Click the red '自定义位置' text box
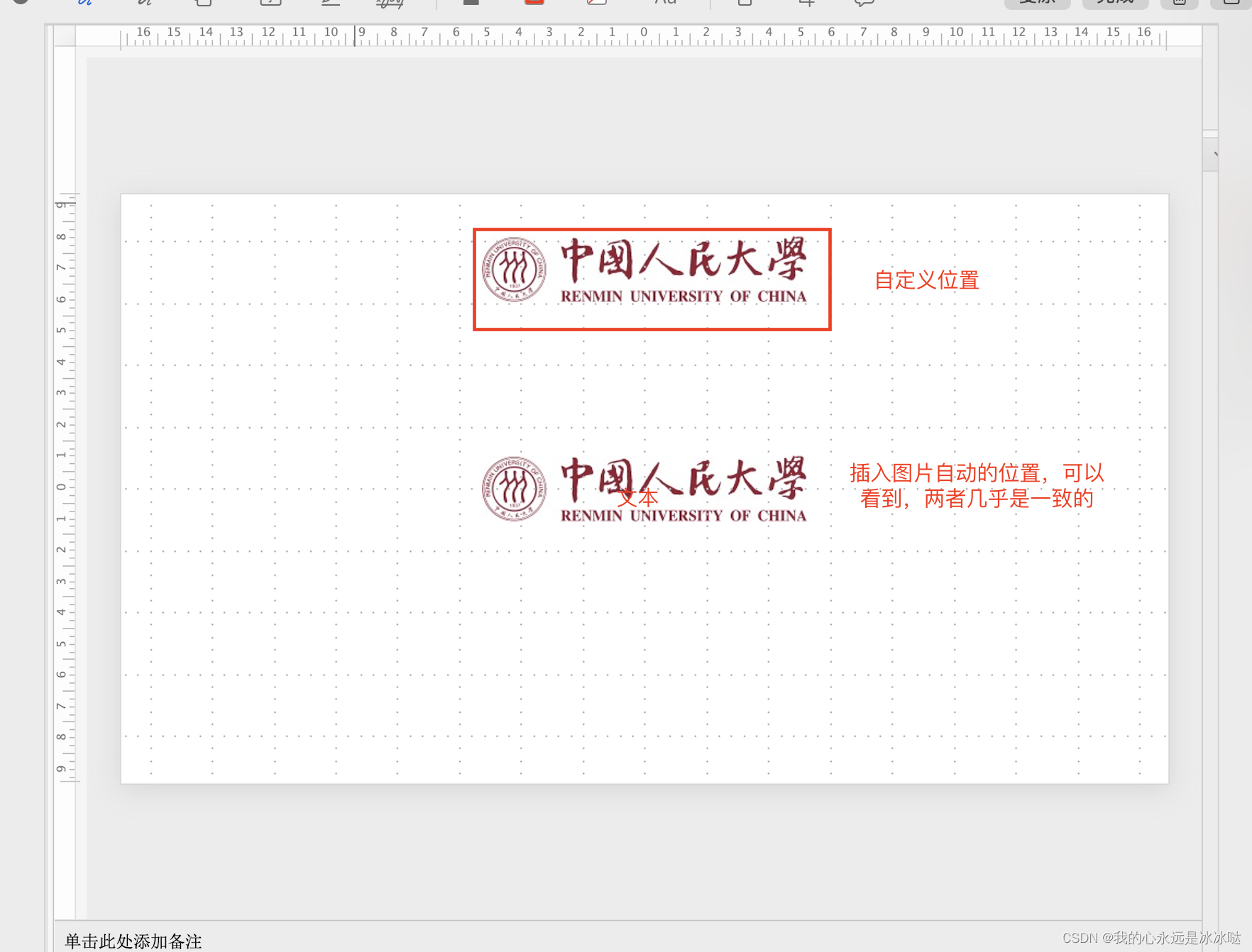Viewport: 1252px width, 952px height. click(x=926, y=280)
